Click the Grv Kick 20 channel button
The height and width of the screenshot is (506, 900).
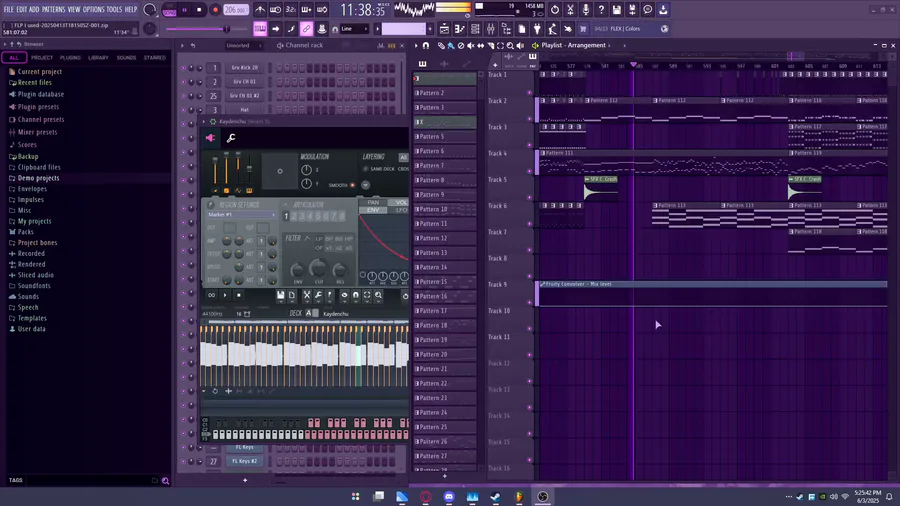click(x=245, y=68)
